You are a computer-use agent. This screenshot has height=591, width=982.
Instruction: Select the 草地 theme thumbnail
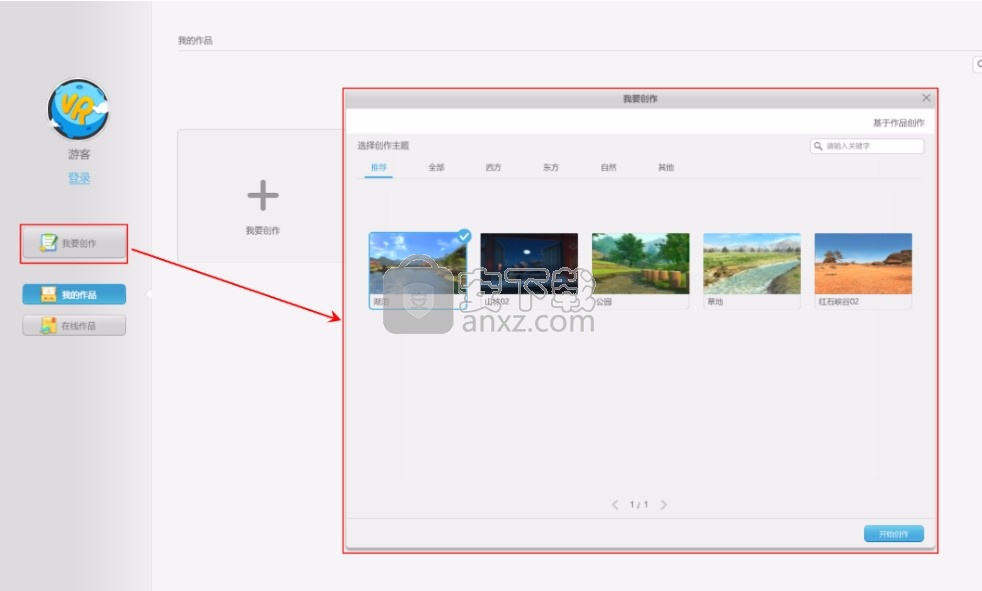[x=752, y=270]
